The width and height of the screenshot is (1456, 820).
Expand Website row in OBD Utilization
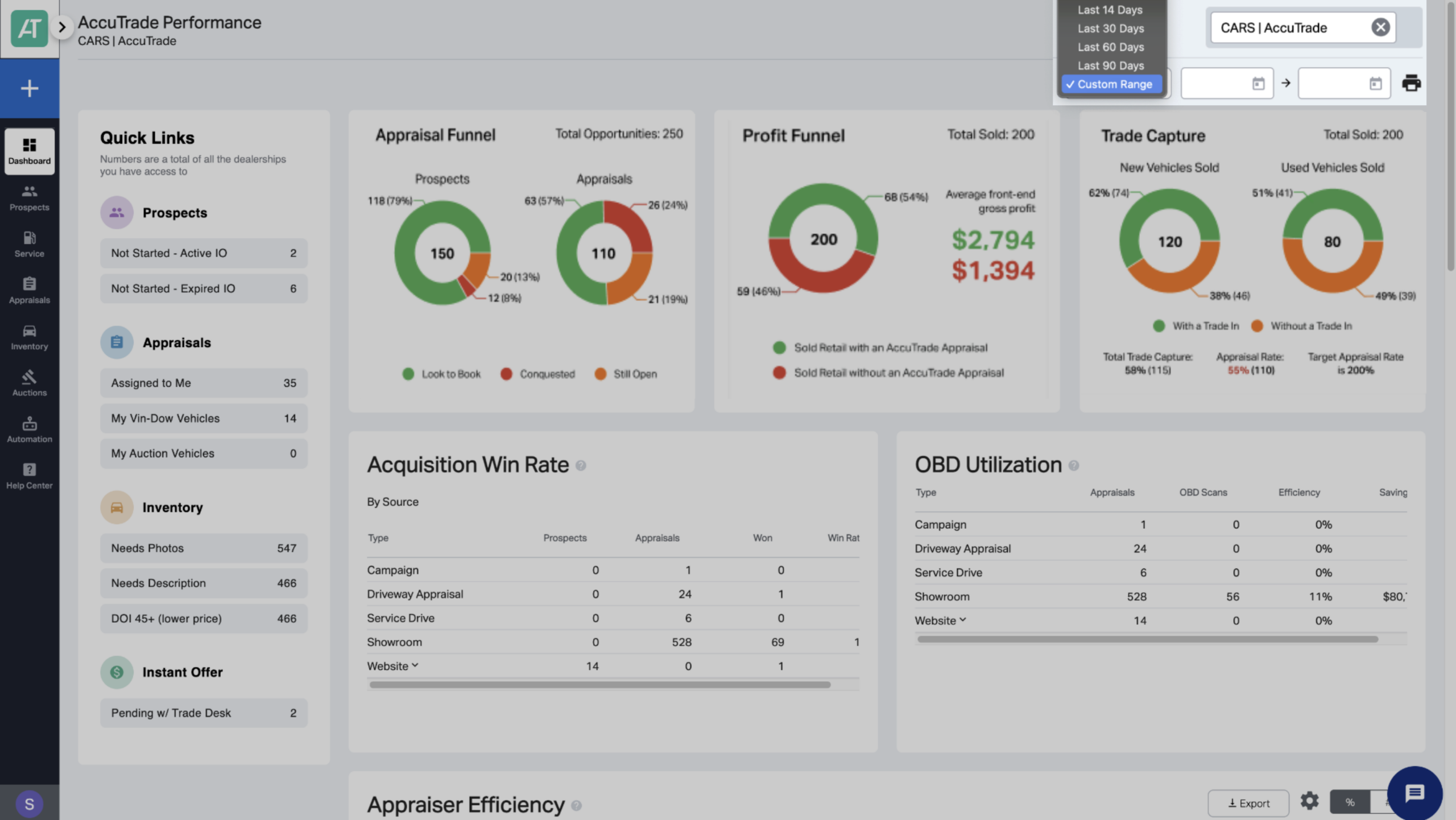[963, 620]
